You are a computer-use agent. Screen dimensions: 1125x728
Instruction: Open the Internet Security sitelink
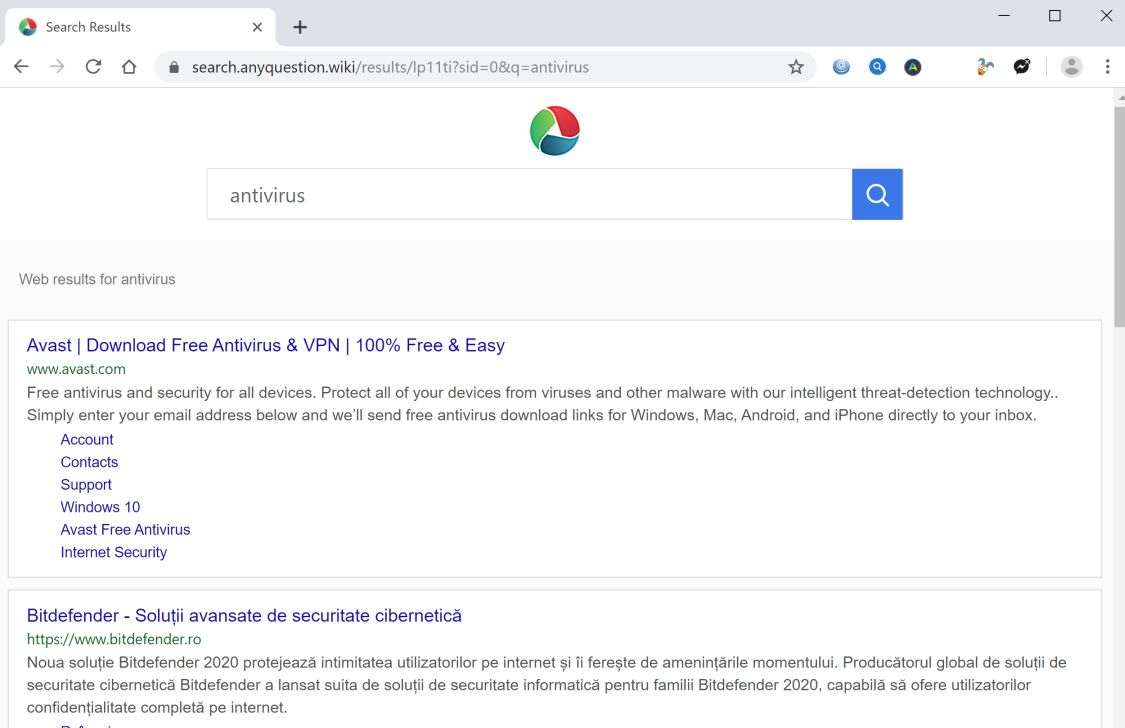coord(113,552)
